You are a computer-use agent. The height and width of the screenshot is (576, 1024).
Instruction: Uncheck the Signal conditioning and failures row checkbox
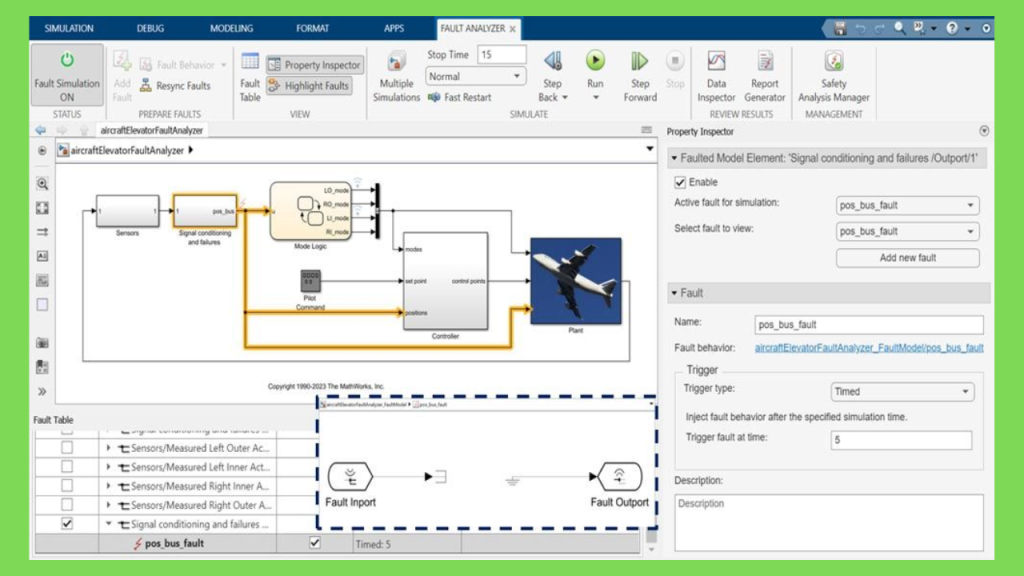click(x=67, y=524)
